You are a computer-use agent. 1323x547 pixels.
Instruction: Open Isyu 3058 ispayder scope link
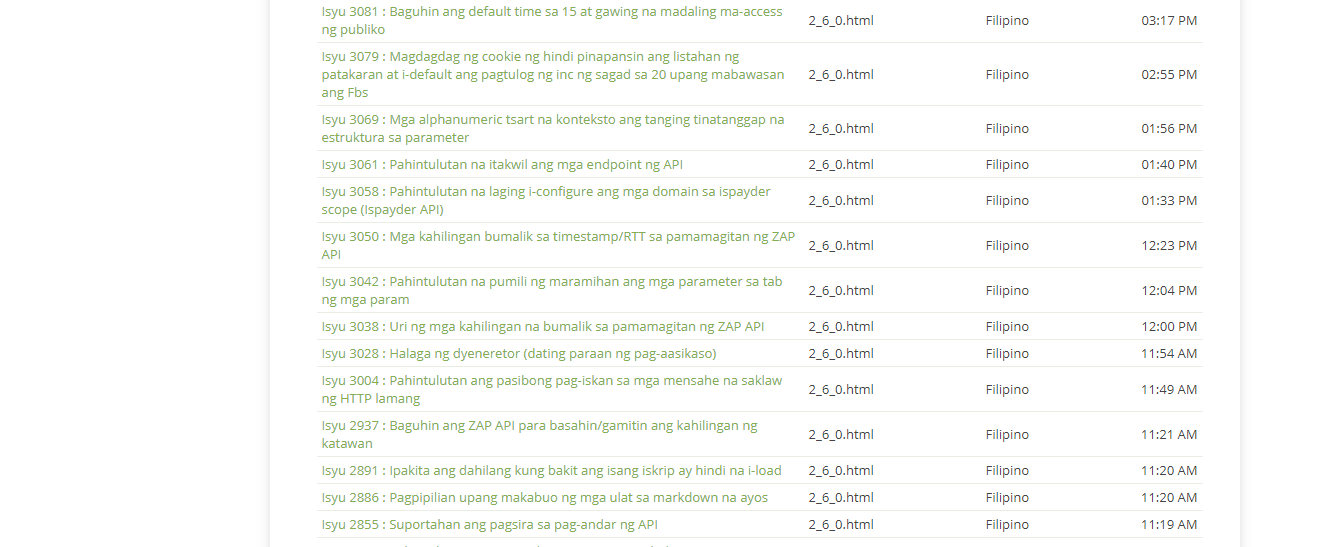546,200
